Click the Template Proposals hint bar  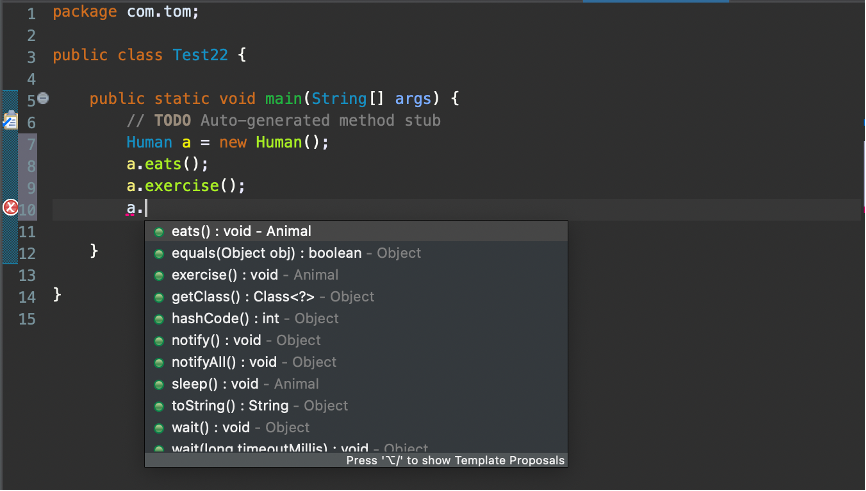pyautogui.click(x=356, y=461)
